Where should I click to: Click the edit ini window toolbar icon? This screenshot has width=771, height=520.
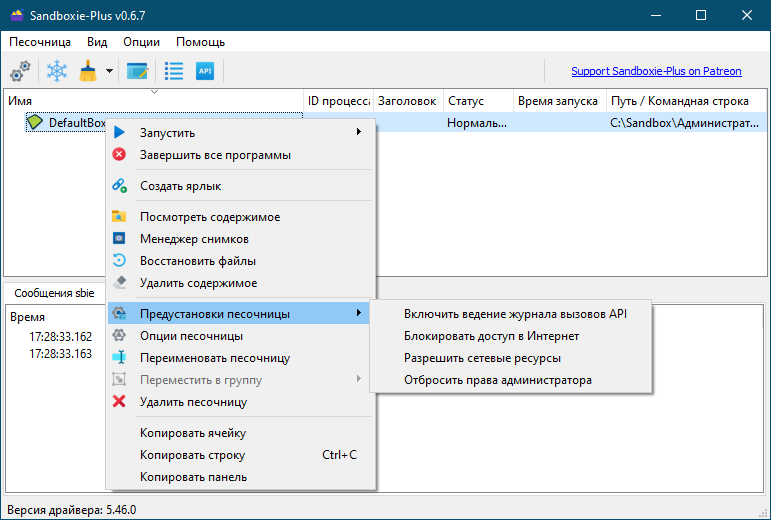[138, 71]
